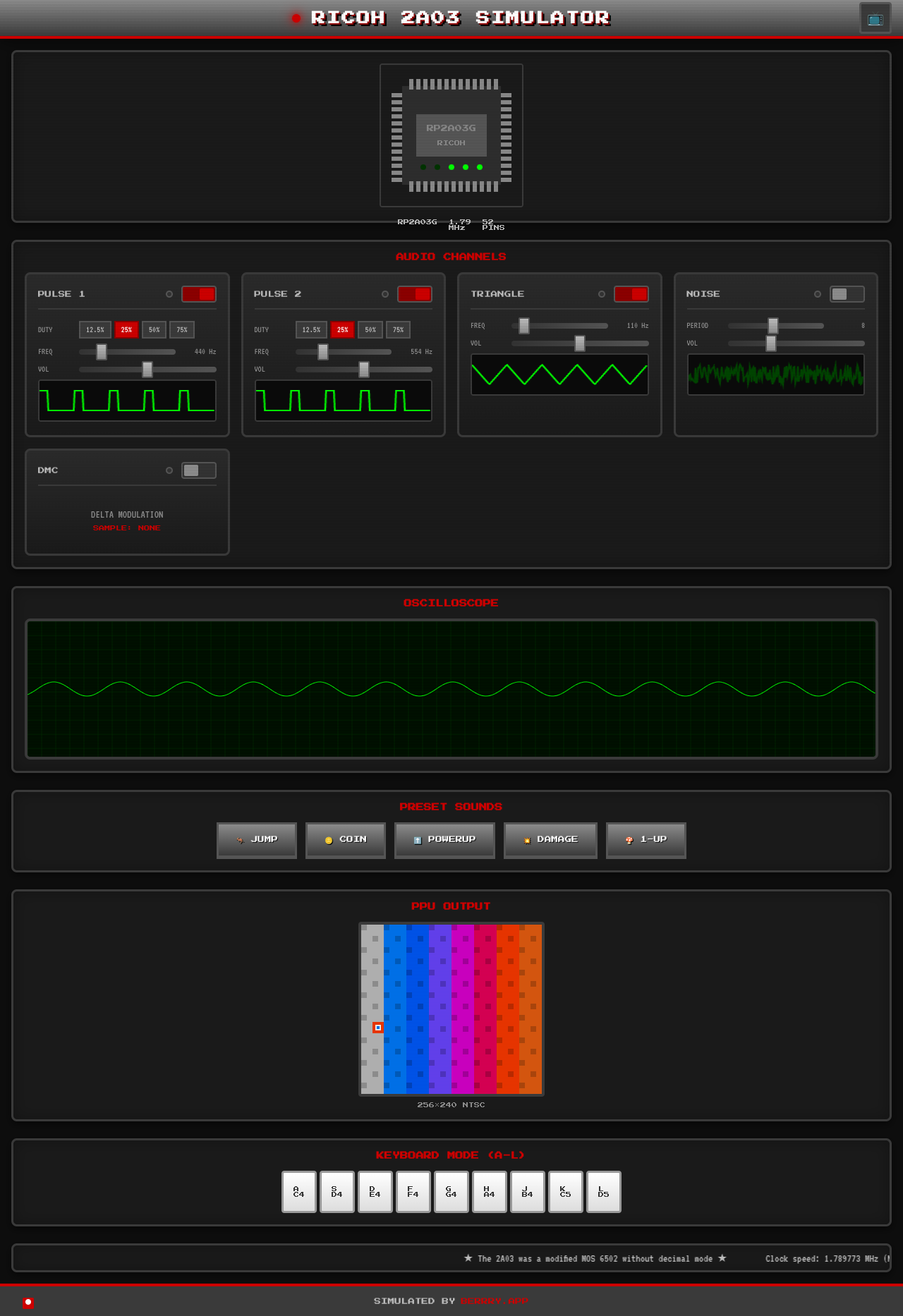
Task: Click the TV icon in header
Action: tap(875, 18)
